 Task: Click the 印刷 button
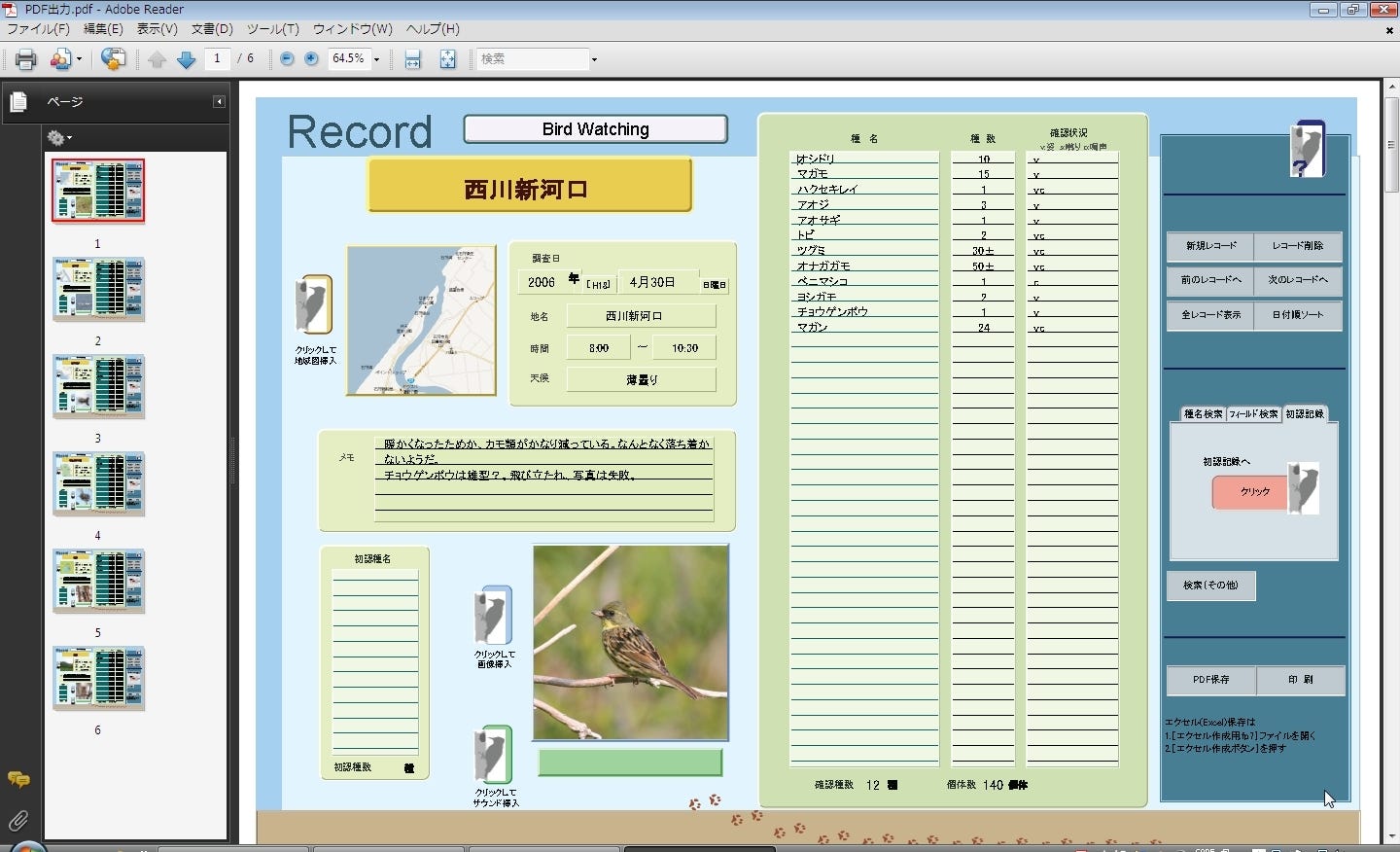[x=1300, y=680]
